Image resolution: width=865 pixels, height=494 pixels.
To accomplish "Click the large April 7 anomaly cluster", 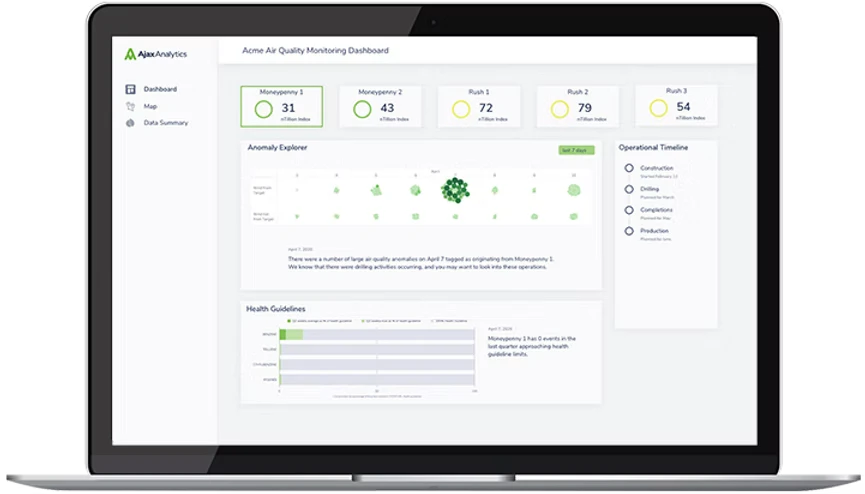I will 456,189.
